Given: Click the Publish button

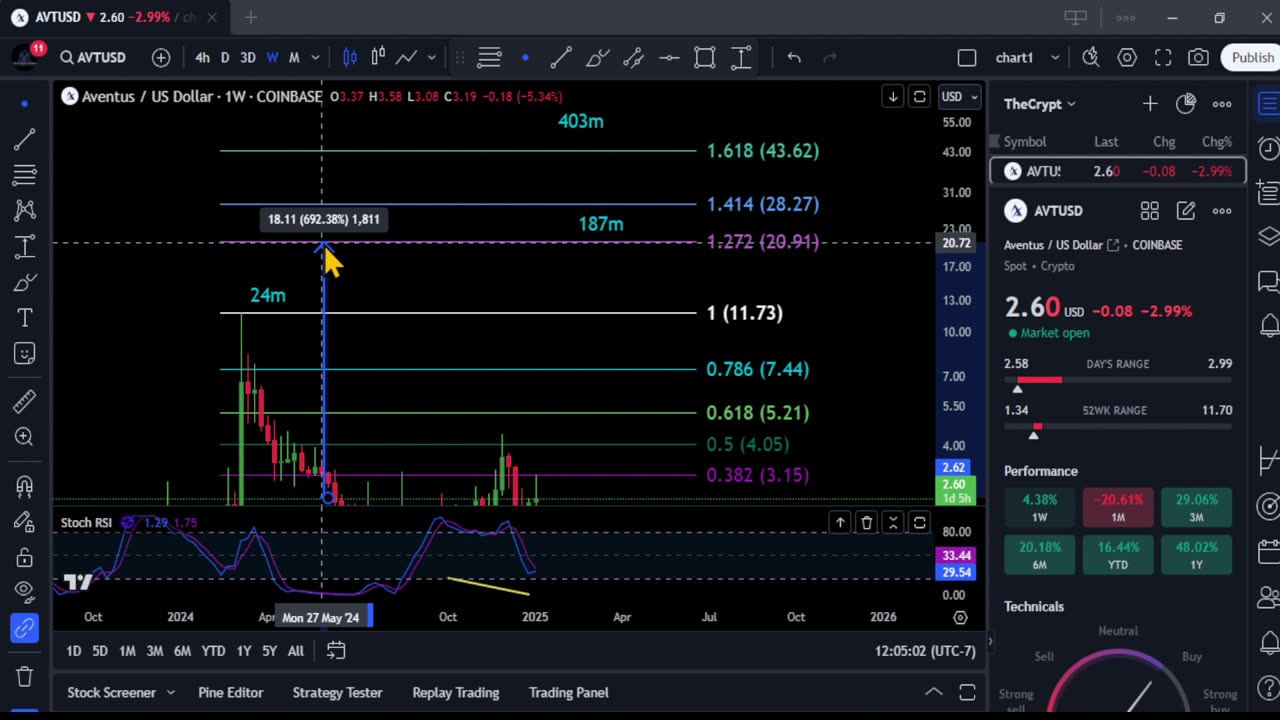Looking at the screenshot, I should (x=1252, y=57).
